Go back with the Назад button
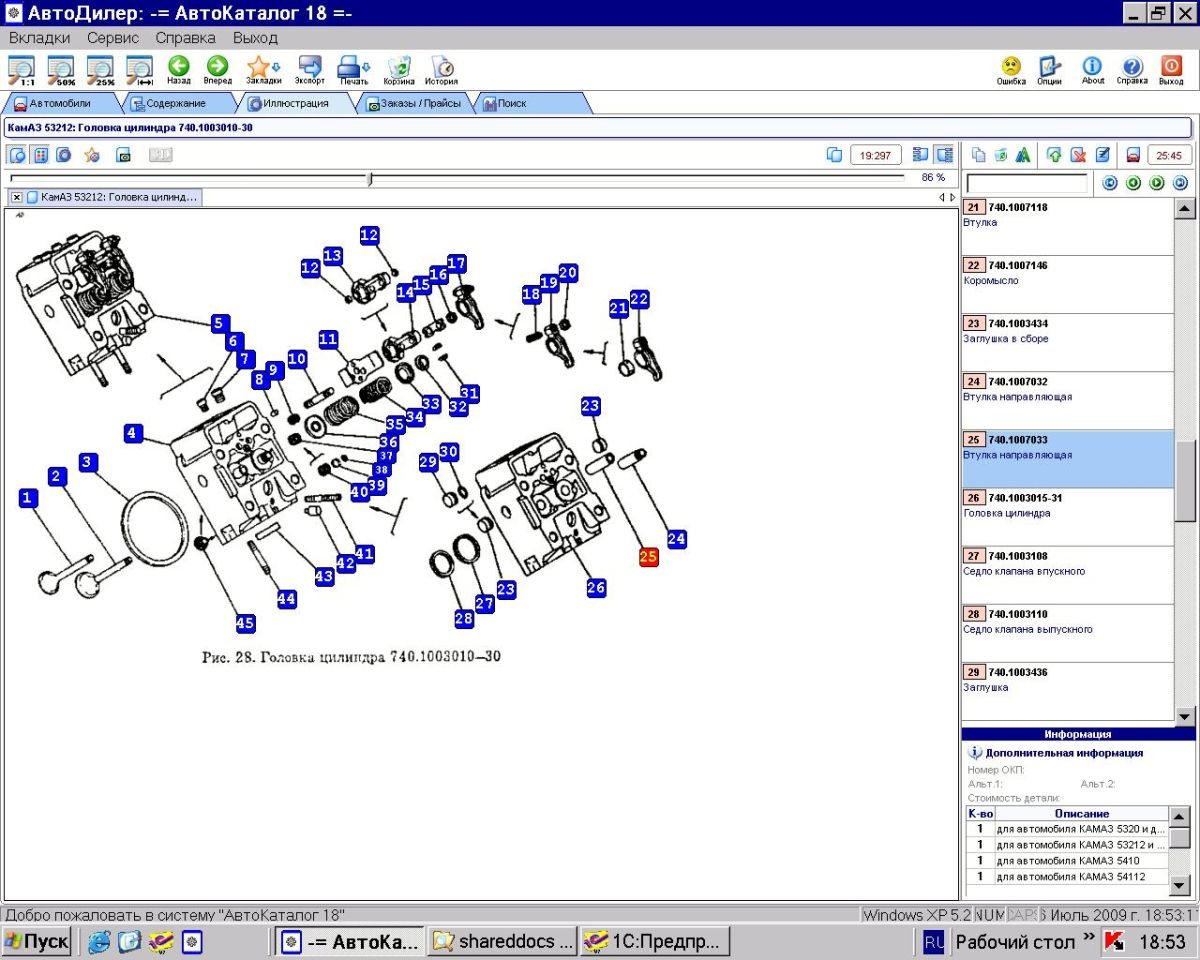The height and width of the screenshot is (960, 1200). pos(179,69)
